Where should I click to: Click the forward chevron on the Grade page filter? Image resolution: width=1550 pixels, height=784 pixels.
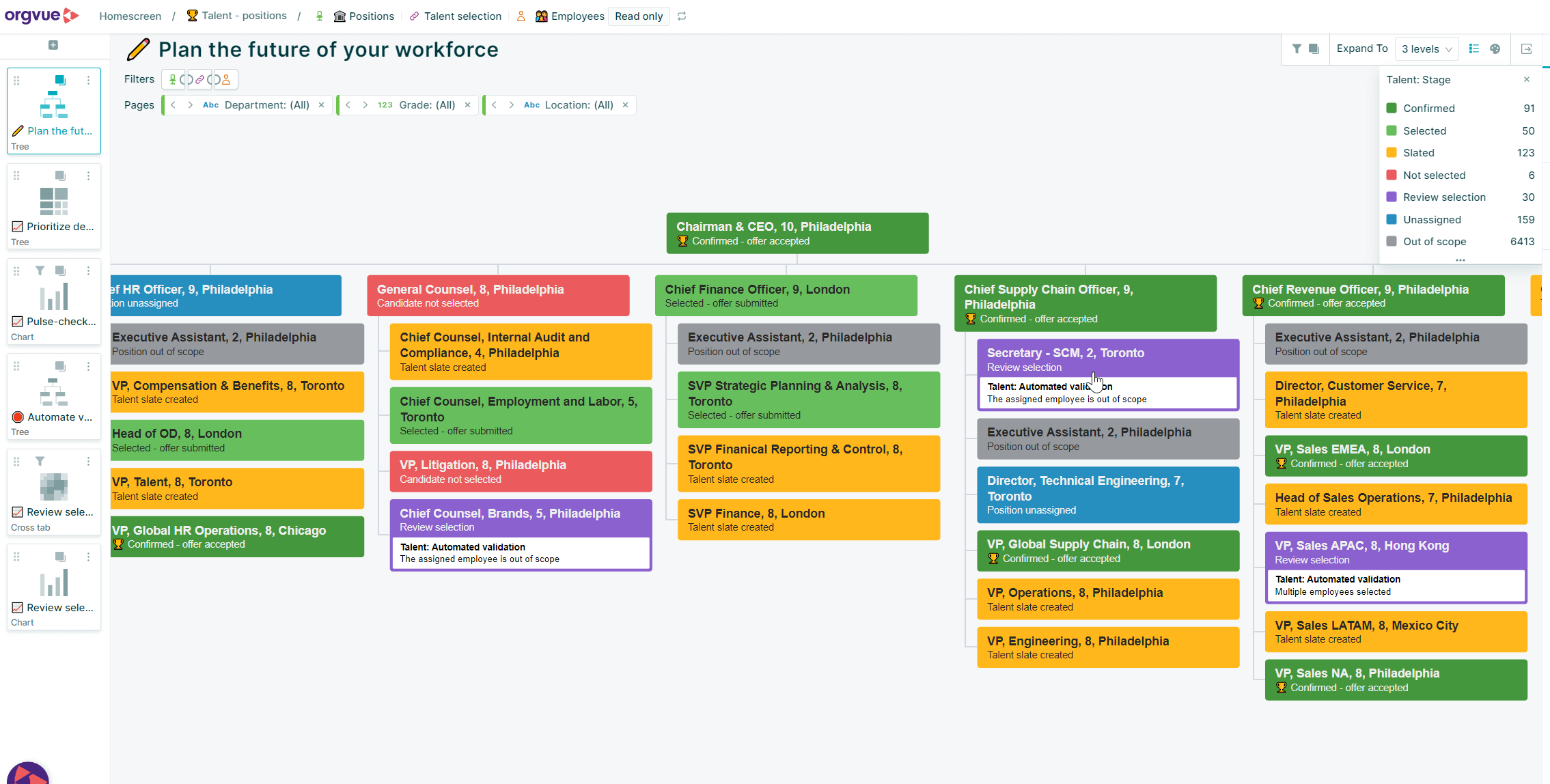click(366, 104)
